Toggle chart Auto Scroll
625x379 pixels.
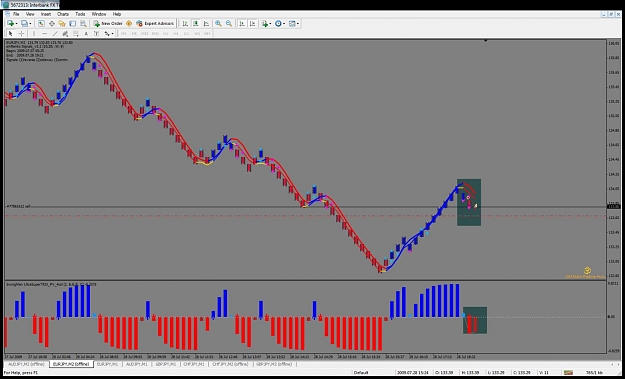[x=242, y=24]
